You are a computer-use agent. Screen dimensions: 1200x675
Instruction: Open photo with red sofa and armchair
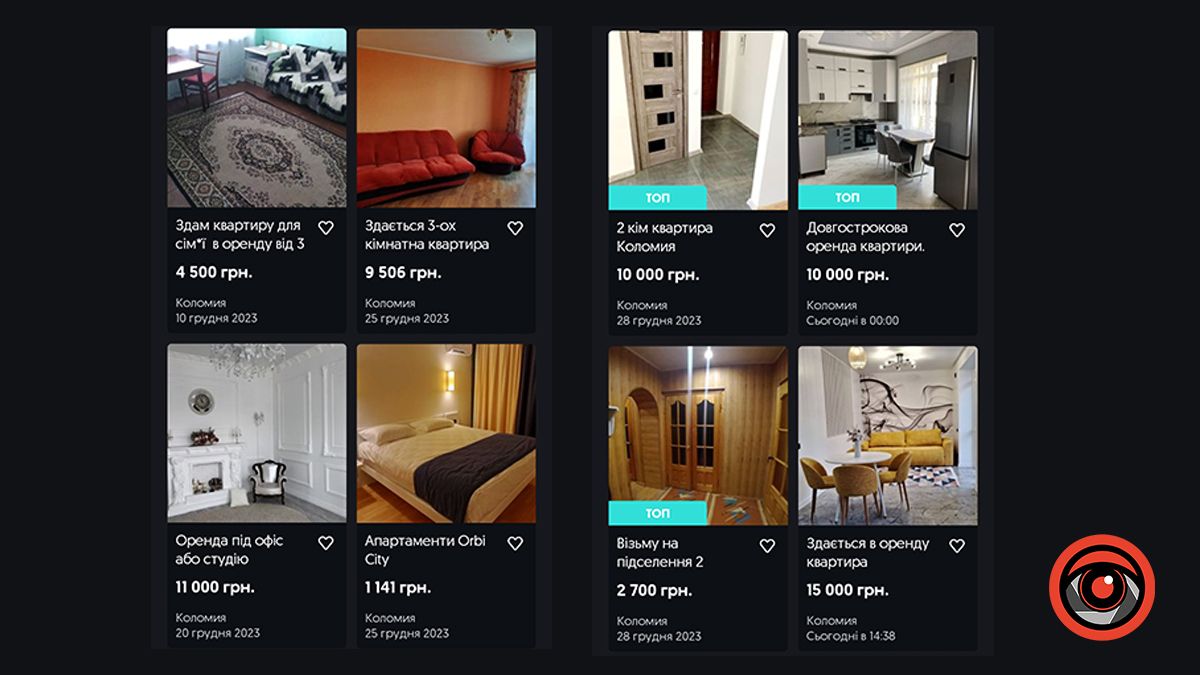click(x=446, y=118)
